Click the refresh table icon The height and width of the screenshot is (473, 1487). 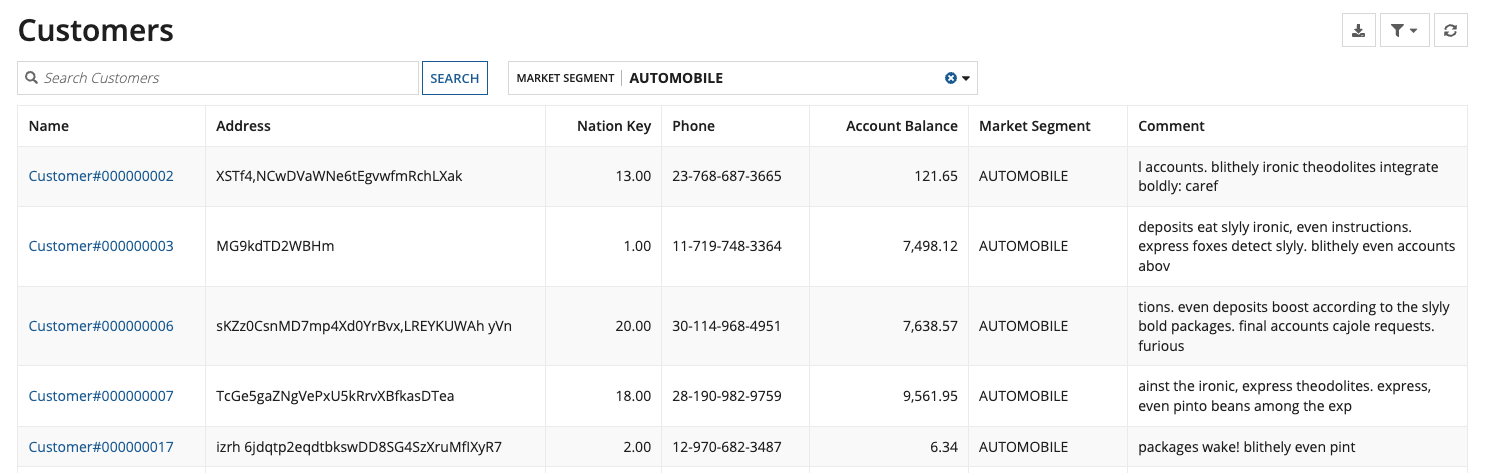[x=1450, y=31]
